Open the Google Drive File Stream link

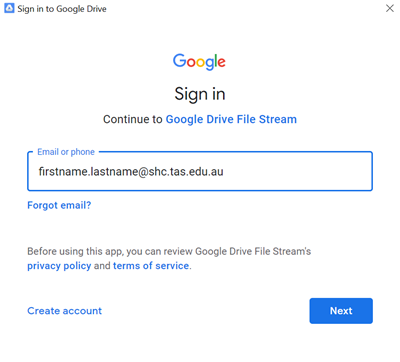pyautogui.click(x=231, y=119)
